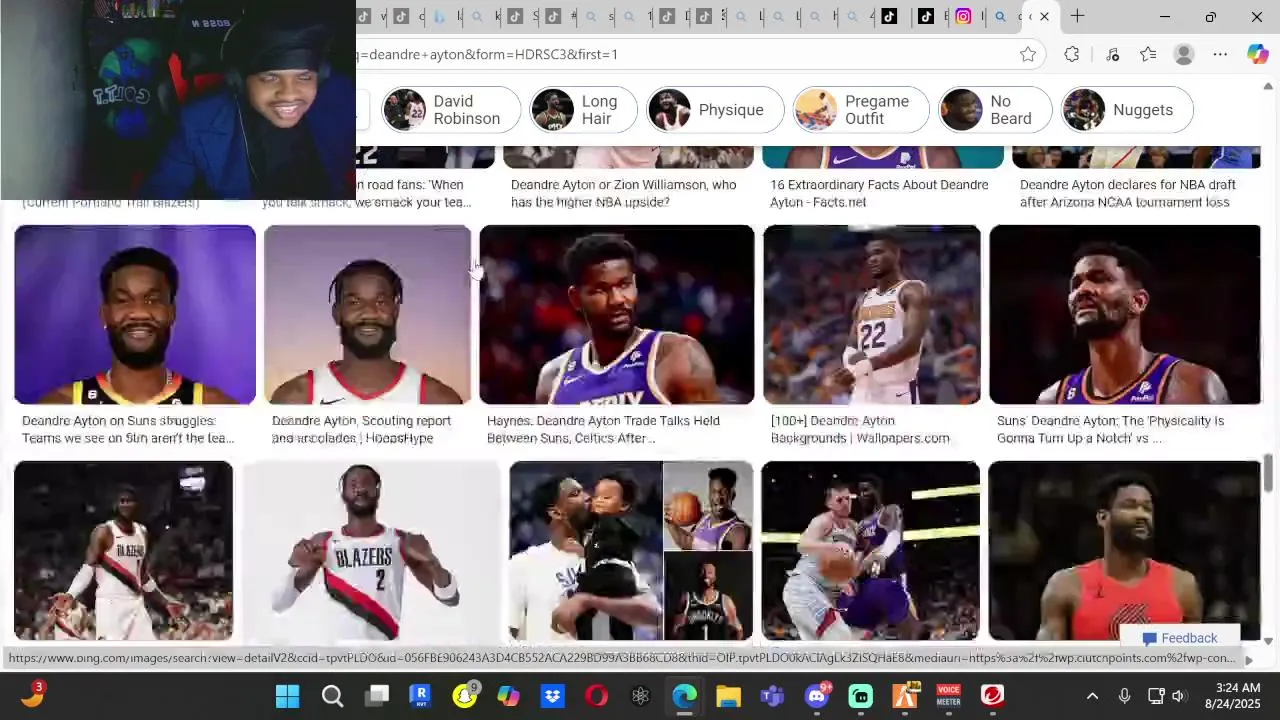Open Microsoft Teams from the taskbar
This screenshot has height=720, width=1280.
pos(772,696)
